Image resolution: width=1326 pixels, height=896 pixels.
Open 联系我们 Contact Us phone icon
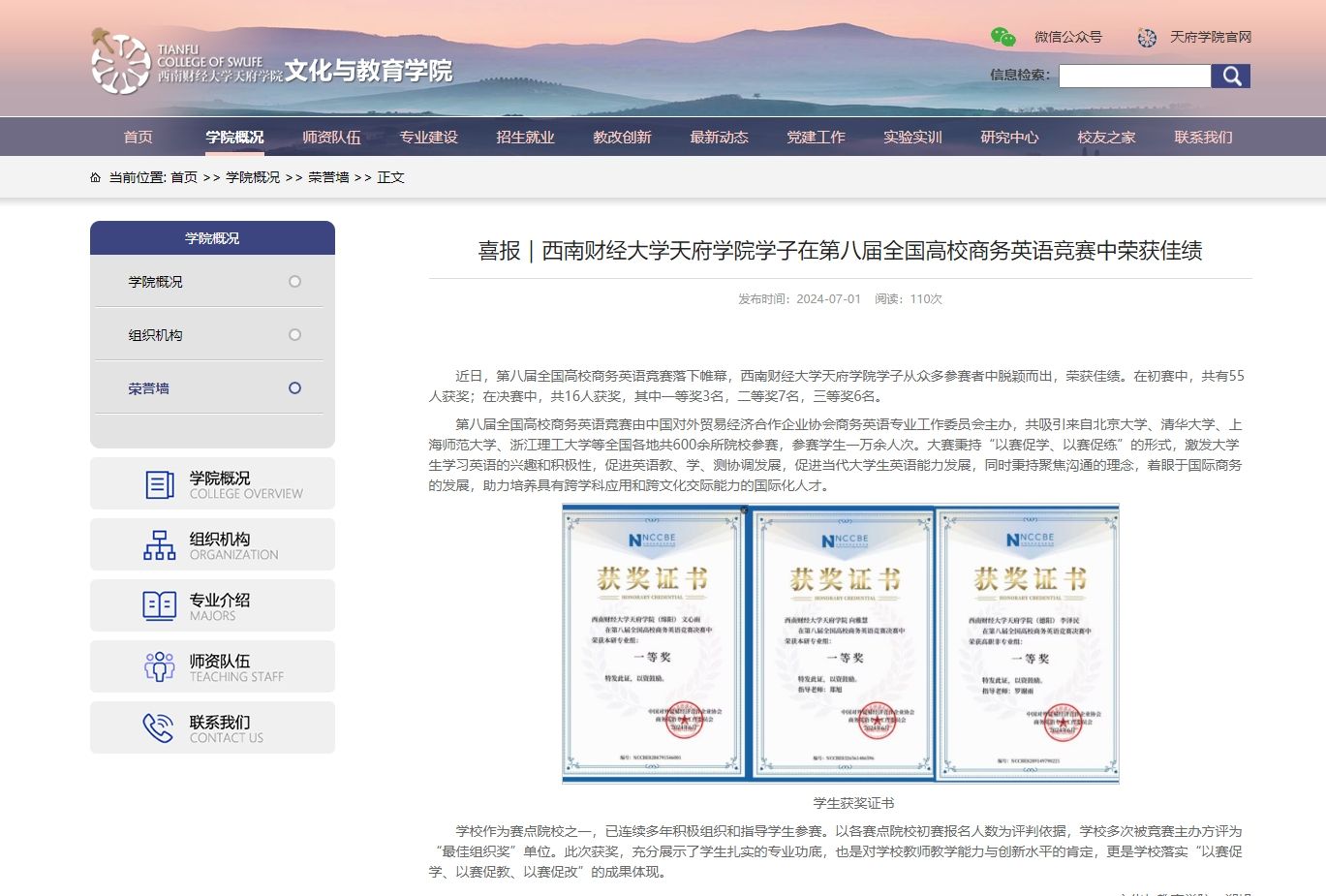(x=158, y=728)
